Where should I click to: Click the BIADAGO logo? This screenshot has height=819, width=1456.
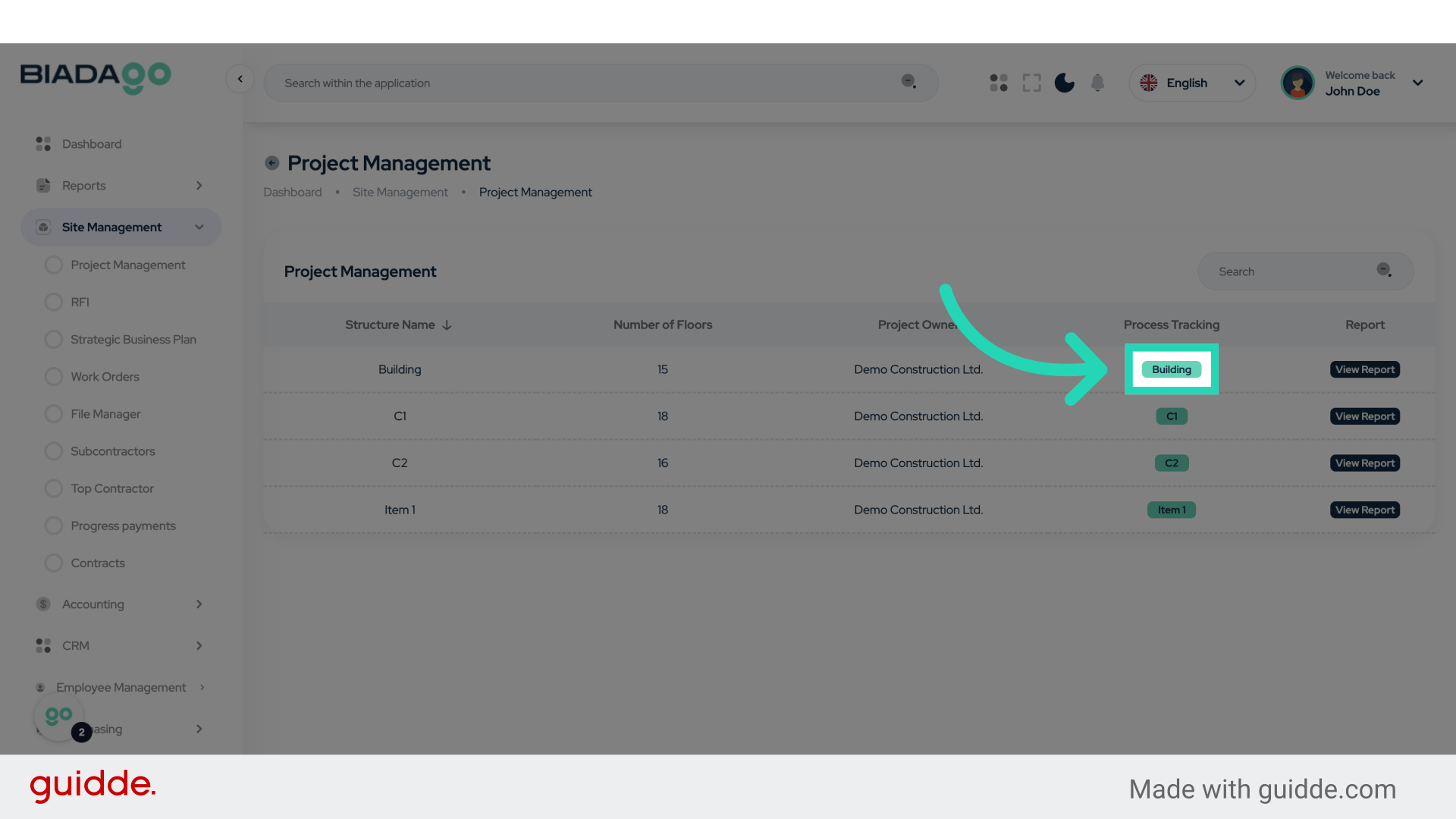(96, 77)
